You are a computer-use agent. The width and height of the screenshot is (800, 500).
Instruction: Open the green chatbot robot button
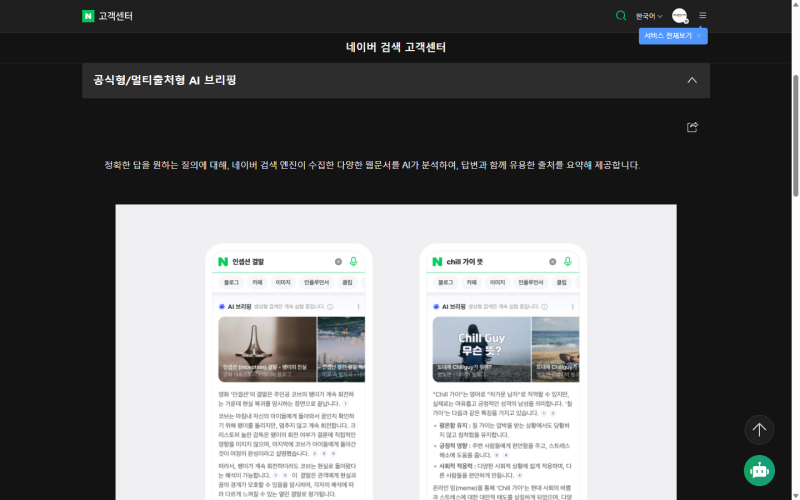pos(759,470)
